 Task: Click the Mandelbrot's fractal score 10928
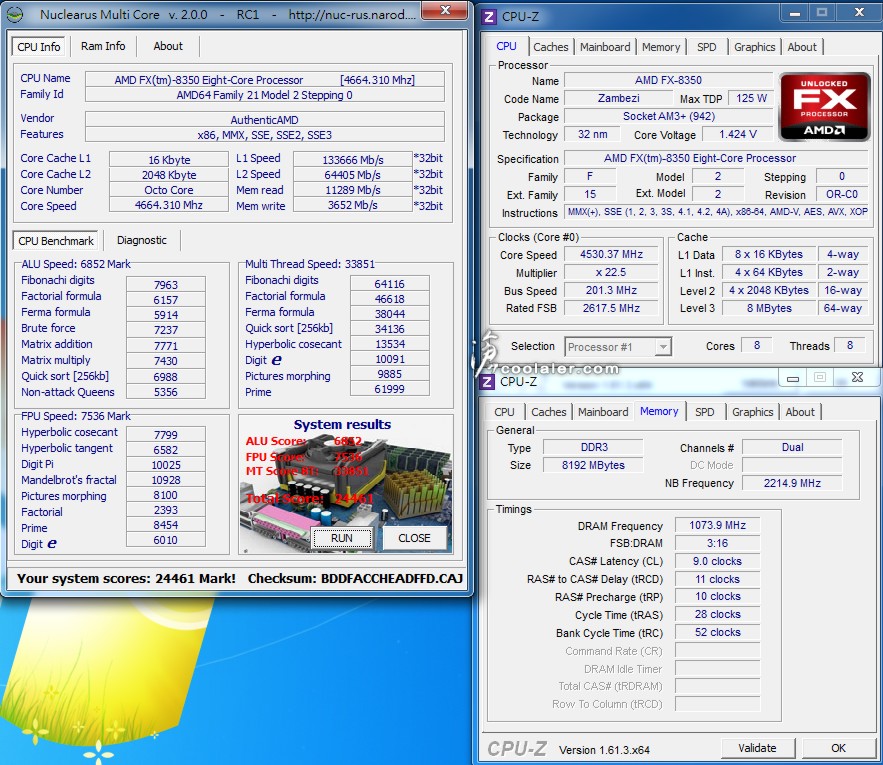(166, 480)
